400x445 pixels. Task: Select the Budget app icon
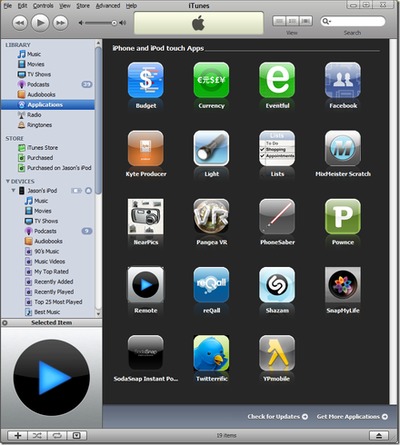coord(146,80)
